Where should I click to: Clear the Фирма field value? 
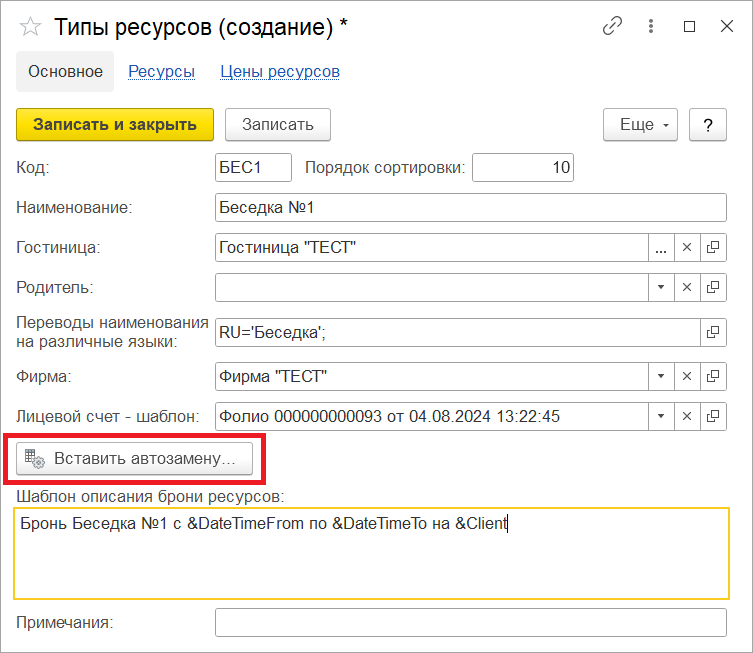pyautogui.click(x=687, y=376)
